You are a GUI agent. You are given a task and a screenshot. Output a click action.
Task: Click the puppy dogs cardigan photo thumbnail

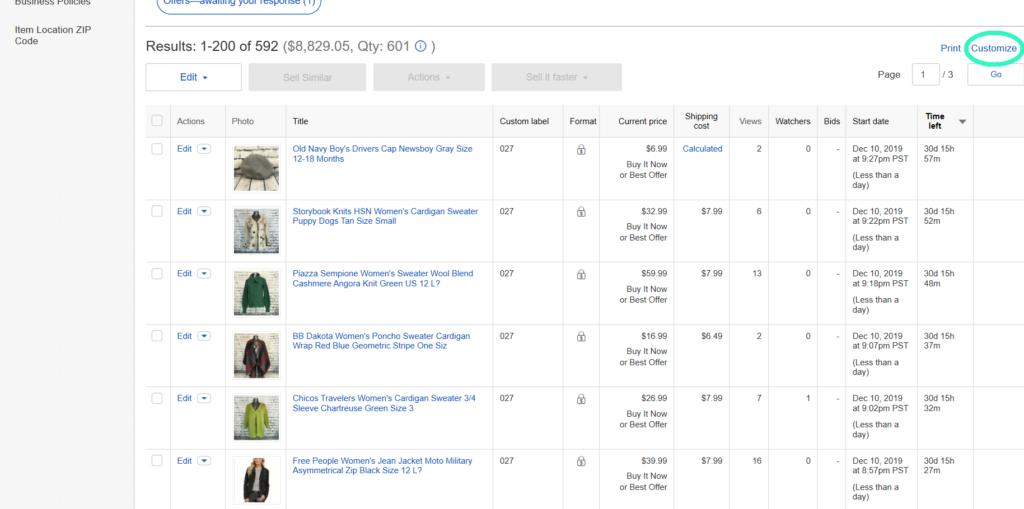[256, 231]
